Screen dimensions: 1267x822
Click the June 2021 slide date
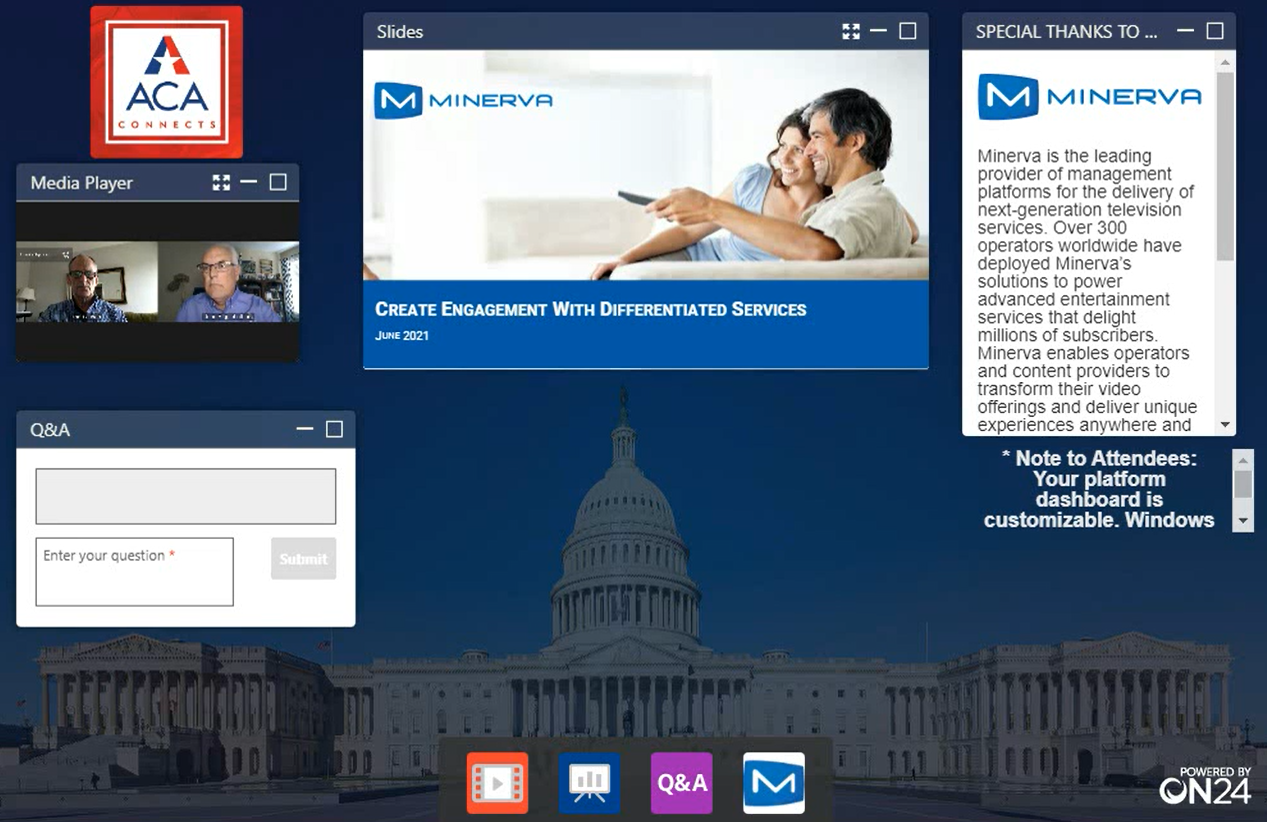pyautogui.click(x=402, y=336)
